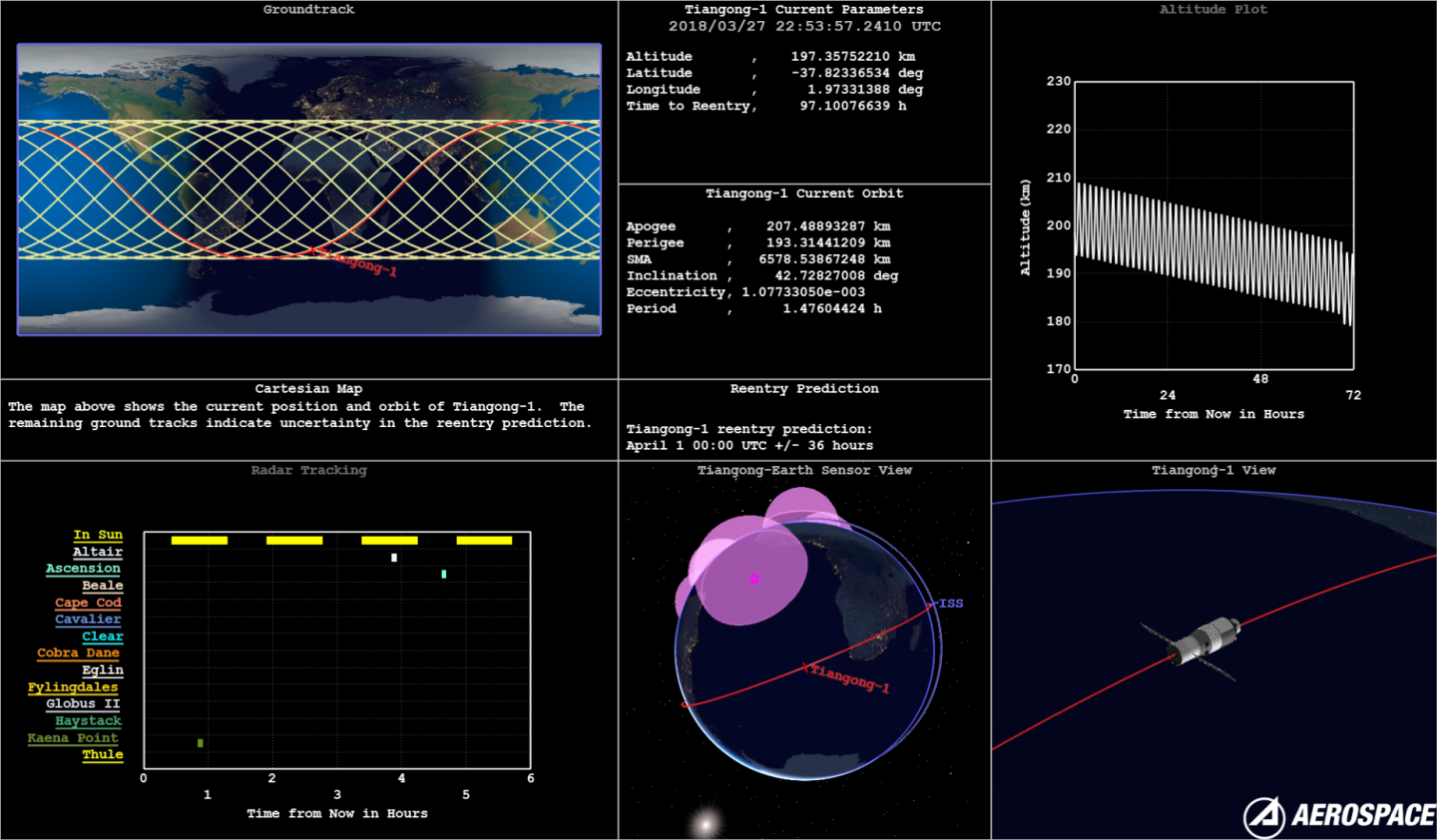Screen dimensions: 1437x840
Task: Click the Globus II radar label
Action: (x=83, y=704)
